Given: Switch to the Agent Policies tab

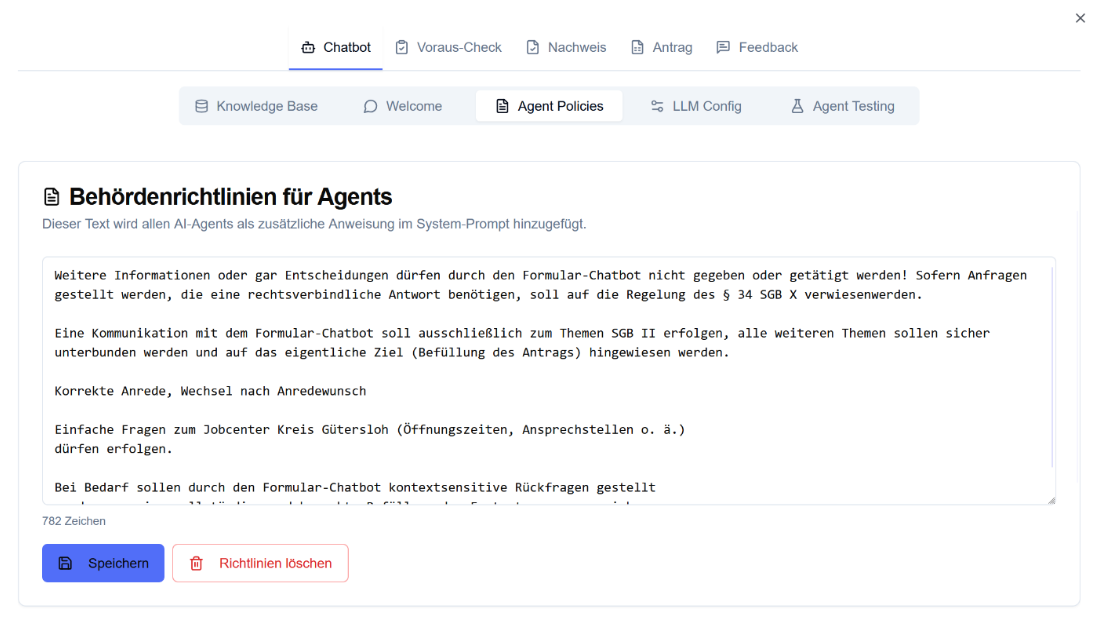Looking at the screenshot, I should pyautogui.click(x=549, y=106).
